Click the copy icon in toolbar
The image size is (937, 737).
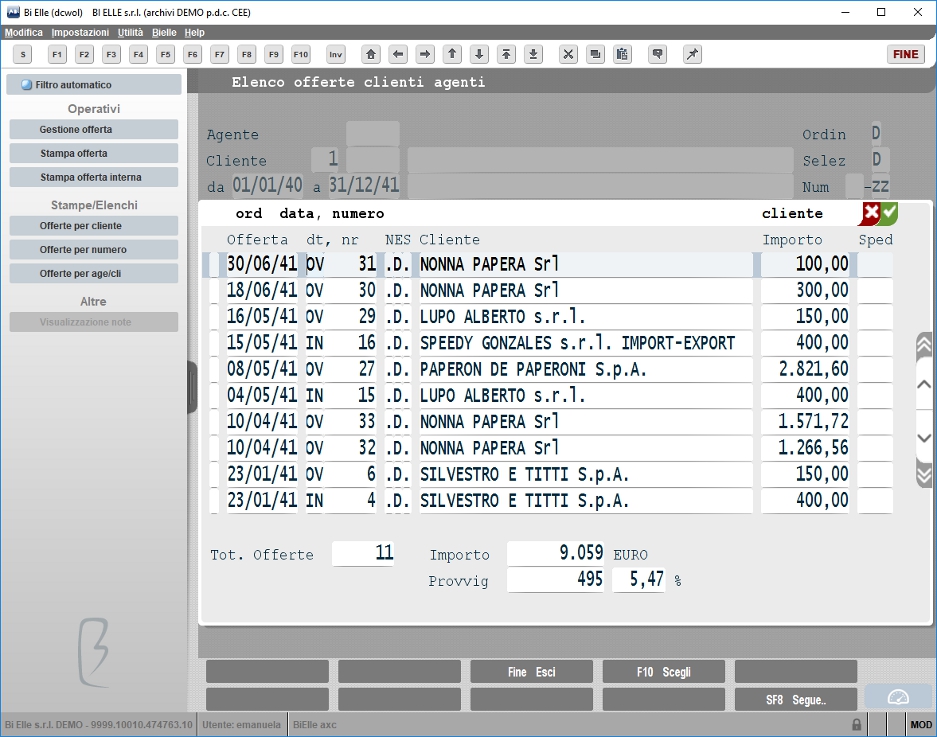coord(595,54)
